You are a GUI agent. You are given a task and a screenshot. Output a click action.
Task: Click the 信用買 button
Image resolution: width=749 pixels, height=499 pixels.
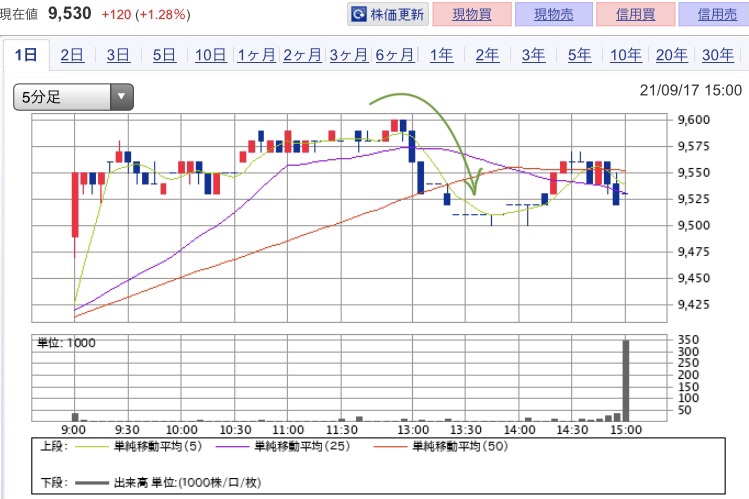(x=635, y=14)
